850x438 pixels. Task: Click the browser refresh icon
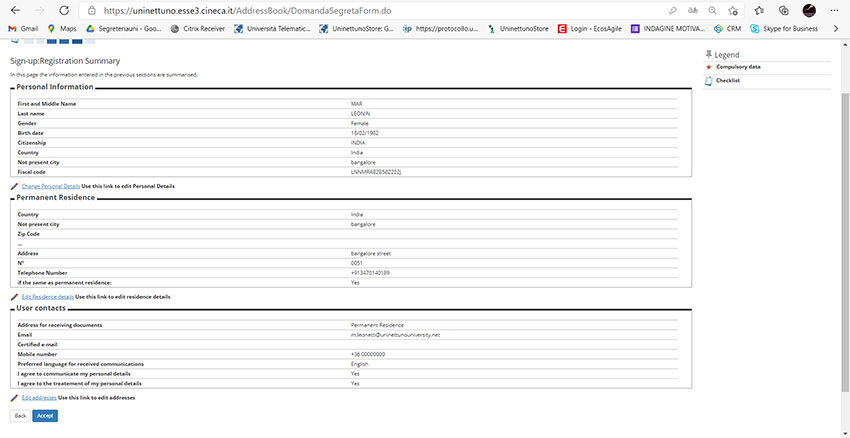[x=63, y=10]
